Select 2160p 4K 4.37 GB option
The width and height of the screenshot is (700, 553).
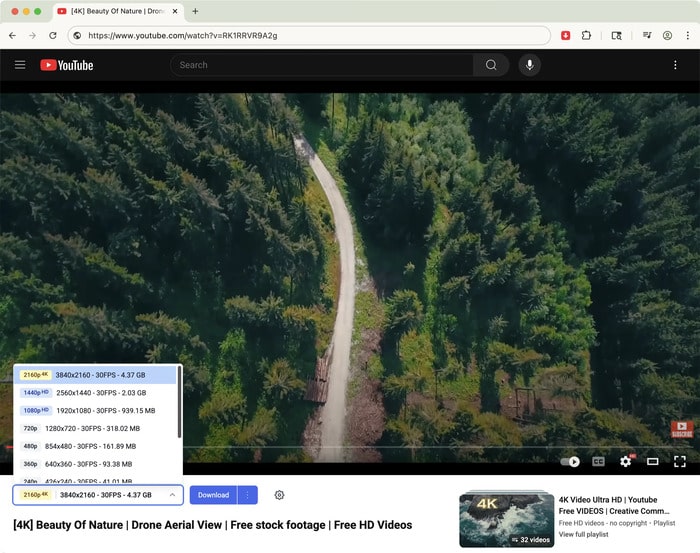tap(95, 375)
